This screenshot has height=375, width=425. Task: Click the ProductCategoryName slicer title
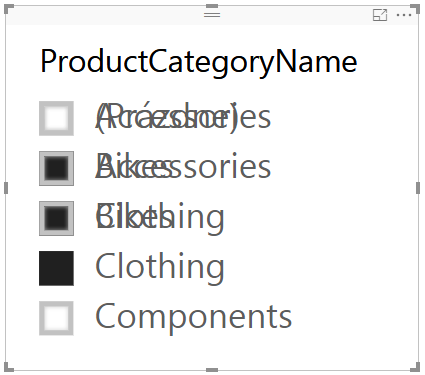point(199,62)
